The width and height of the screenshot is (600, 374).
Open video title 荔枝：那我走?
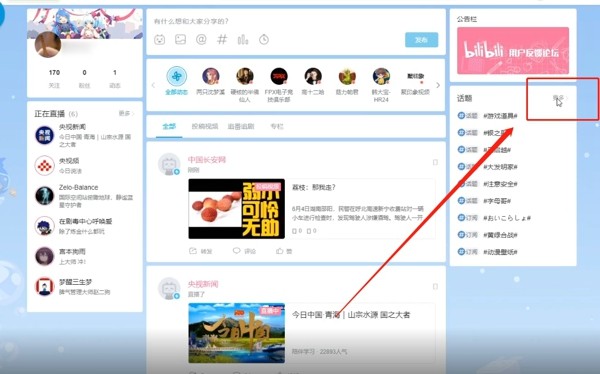(314, 187)
